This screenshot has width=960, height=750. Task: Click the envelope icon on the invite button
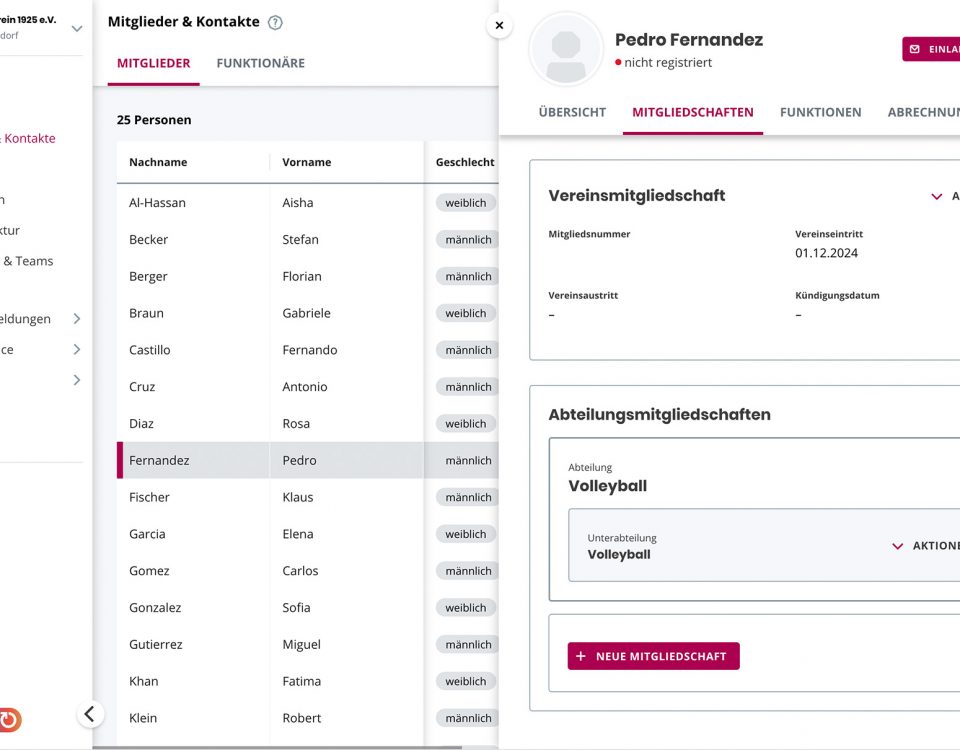(915, 49)
